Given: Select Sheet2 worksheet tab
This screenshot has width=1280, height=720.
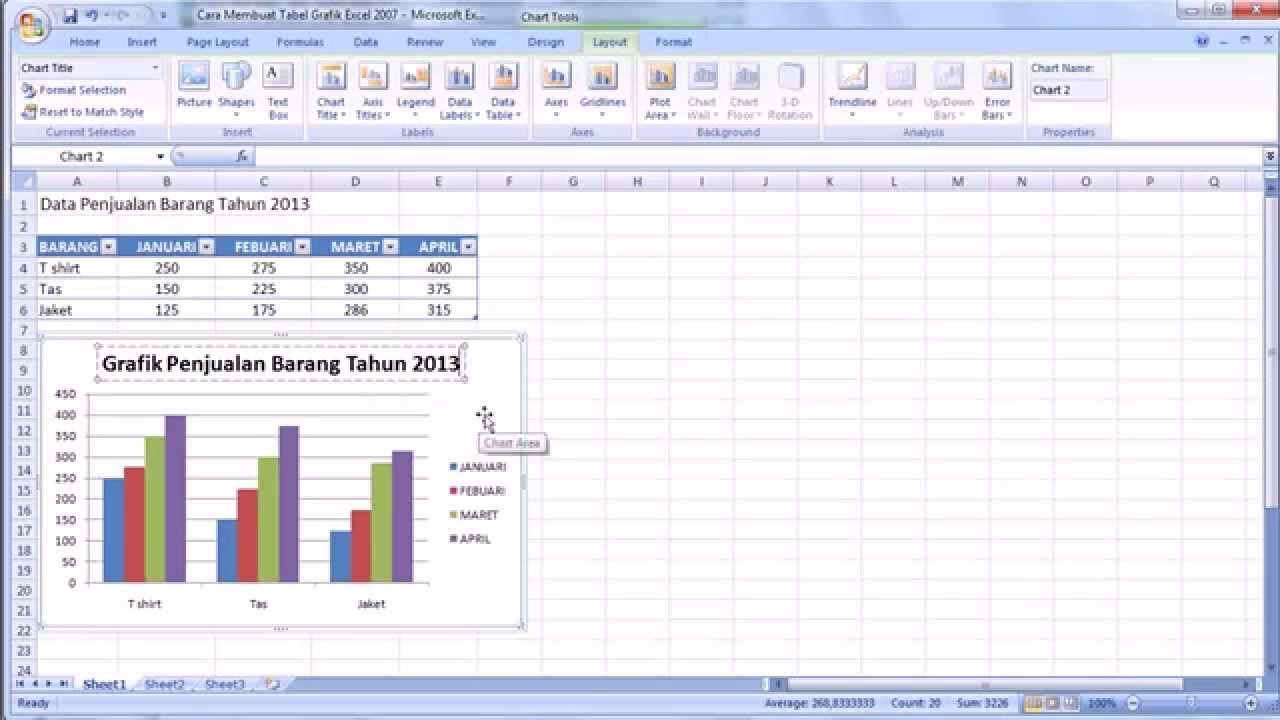Looking at the screenshot, I should pos(165,685).
